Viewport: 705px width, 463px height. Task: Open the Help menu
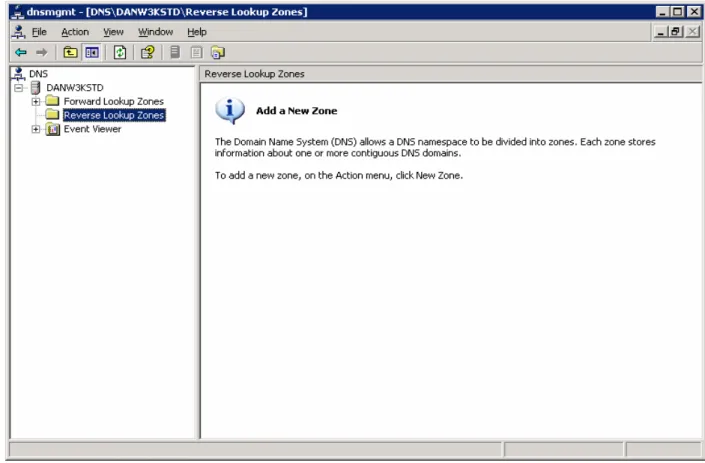[196, 32]
